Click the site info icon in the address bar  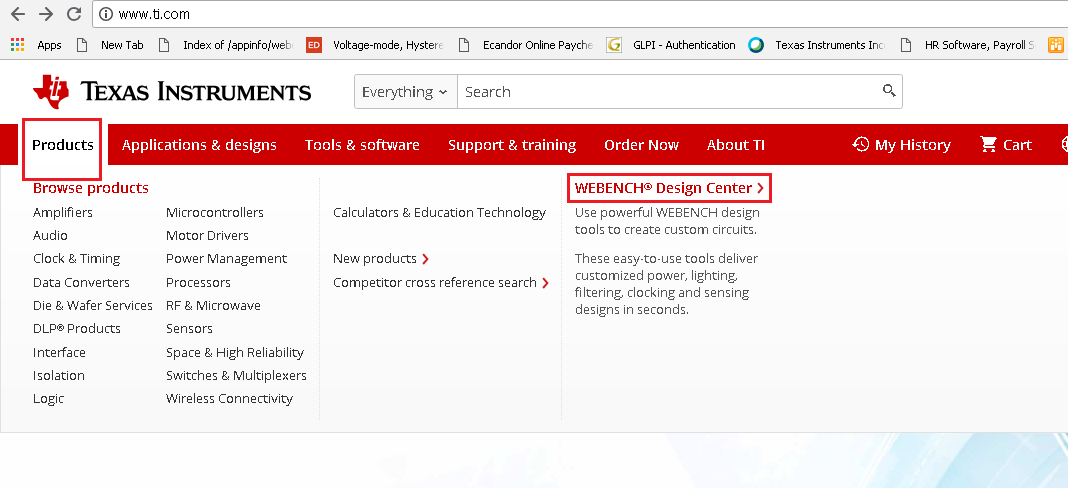pos(106,14)
